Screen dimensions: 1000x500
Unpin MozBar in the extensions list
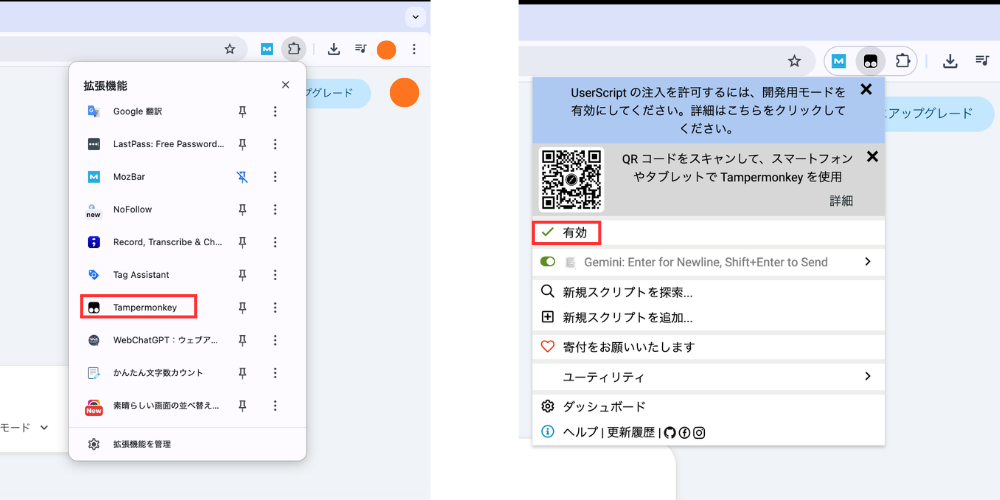(x=242, y=177)
